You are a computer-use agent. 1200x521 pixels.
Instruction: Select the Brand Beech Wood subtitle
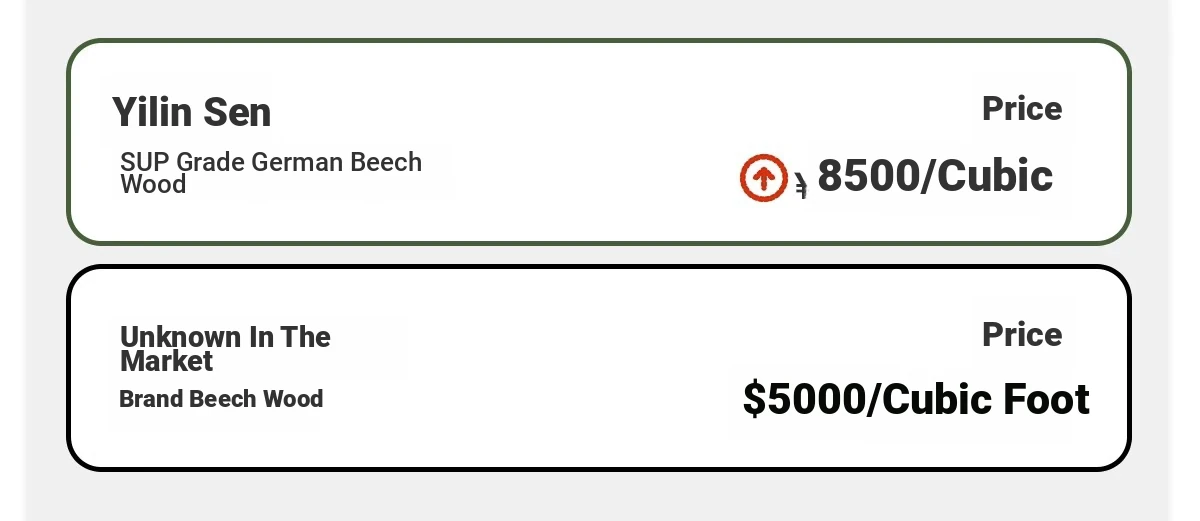click(221, 399)
